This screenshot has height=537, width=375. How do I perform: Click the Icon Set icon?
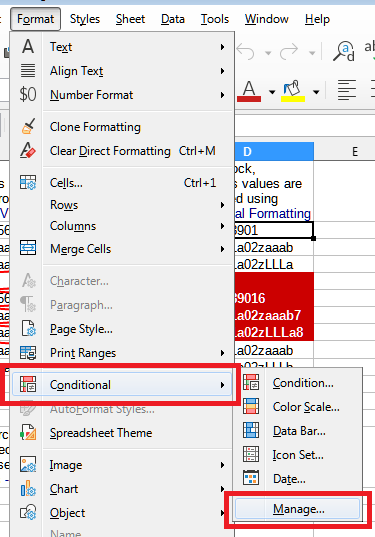[251, 454]
